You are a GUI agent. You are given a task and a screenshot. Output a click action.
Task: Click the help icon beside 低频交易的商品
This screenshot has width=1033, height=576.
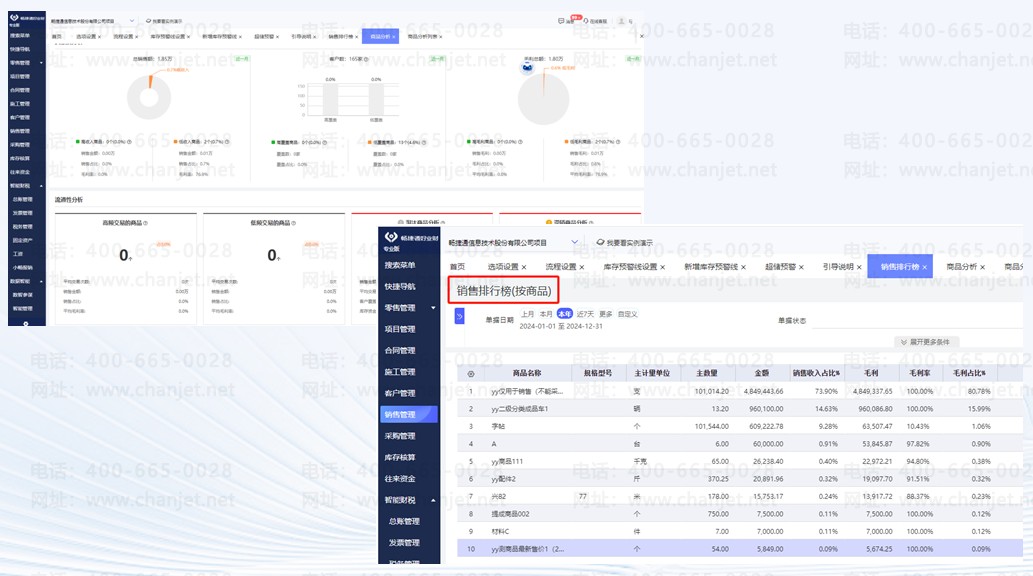pyautogui.click(x=293, y=223)
